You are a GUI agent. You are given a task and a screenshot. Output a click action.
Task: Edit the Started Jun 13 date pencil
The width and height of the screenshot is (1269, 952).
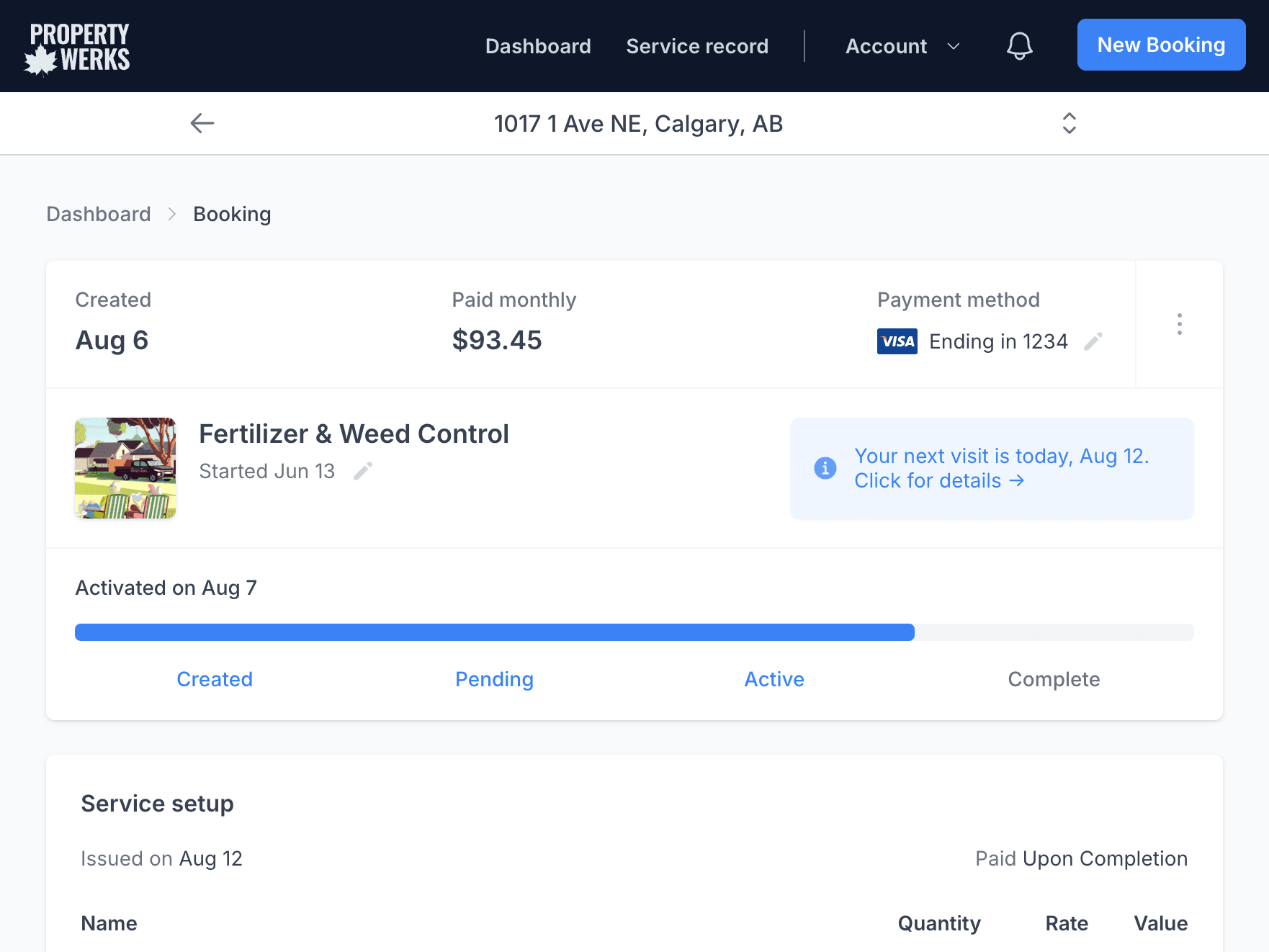[363, 471]
